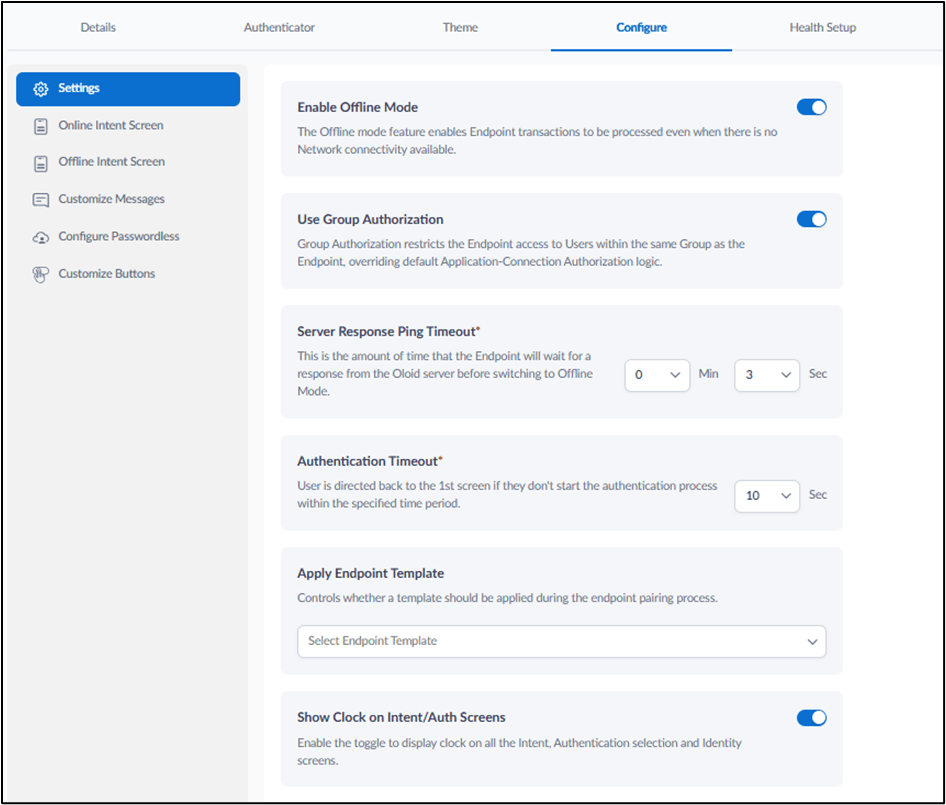Click the Configure Passwordless cloud icon
Screen dimensions: 946x805
tap(40, 237)
